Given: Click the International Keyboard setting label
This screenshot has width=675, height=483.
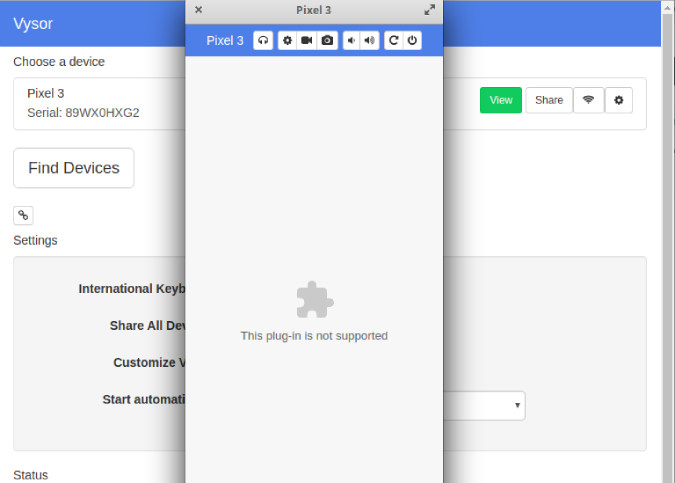Looking at the screenshot, I should point(132,288).
